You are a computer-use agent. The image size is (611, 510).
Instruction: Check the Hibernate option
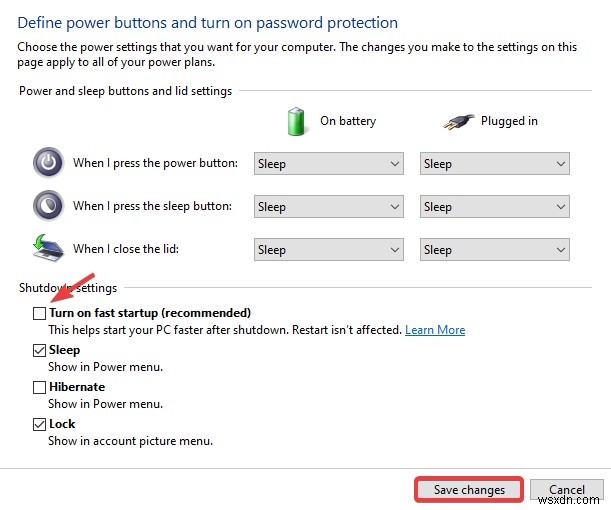click(x=40, y=387)
